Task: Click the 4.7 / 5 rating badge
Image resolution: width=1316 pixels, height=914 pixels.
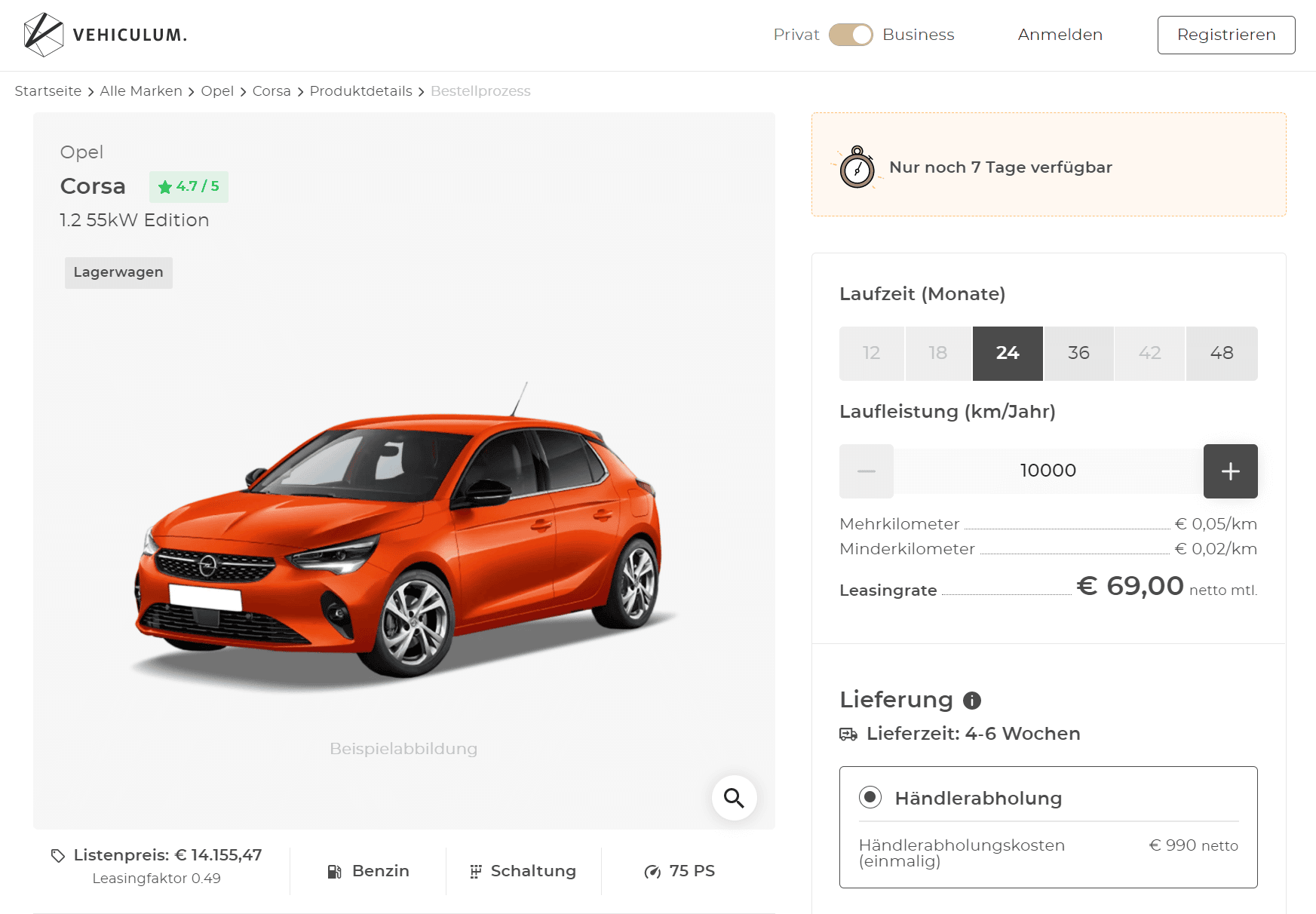Action: pyautogui.click(x=189, y=186)
